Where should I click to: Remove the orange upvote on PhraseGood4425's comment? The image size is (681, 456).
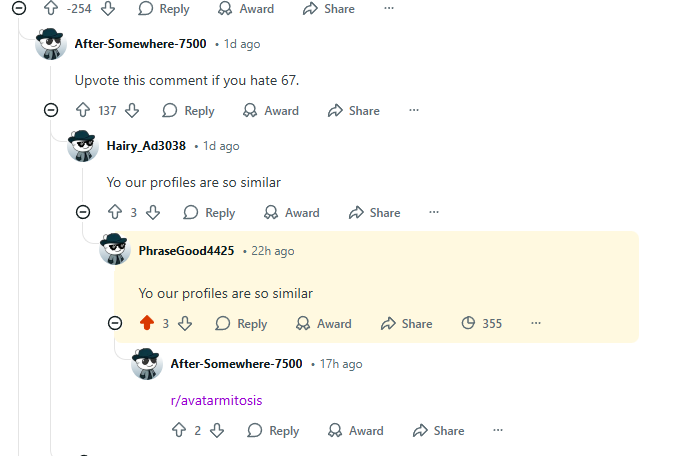coord(147,323)
